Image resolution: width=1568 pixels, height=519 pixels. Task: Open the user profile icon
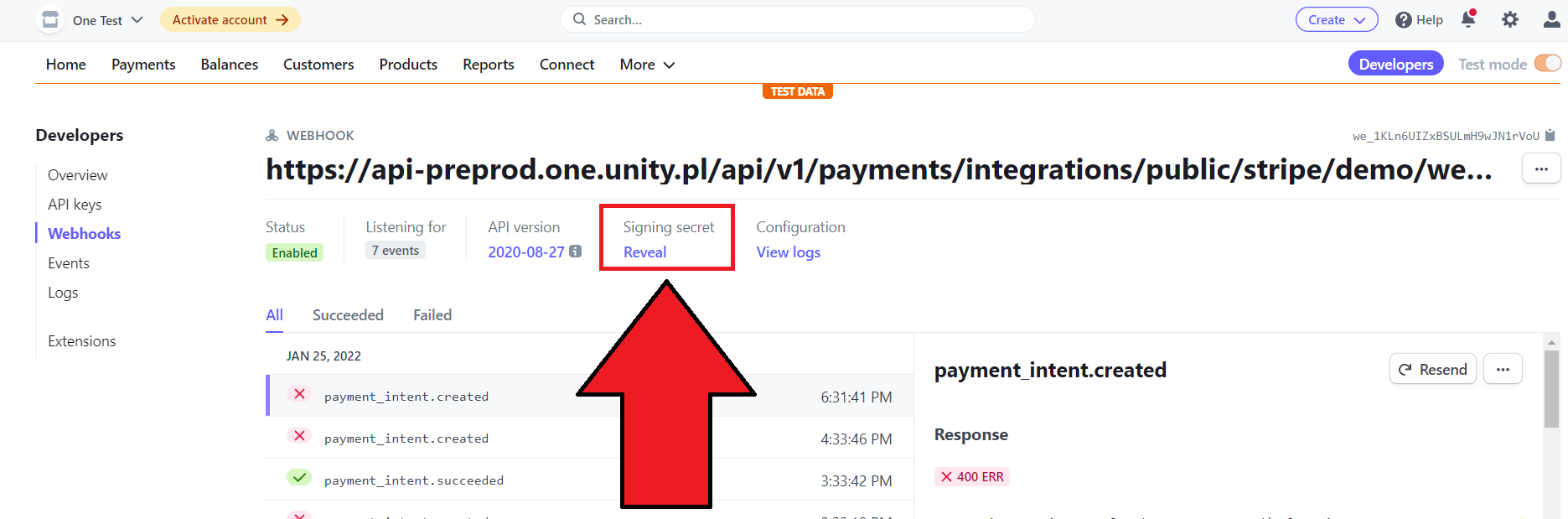(1551, 19)
